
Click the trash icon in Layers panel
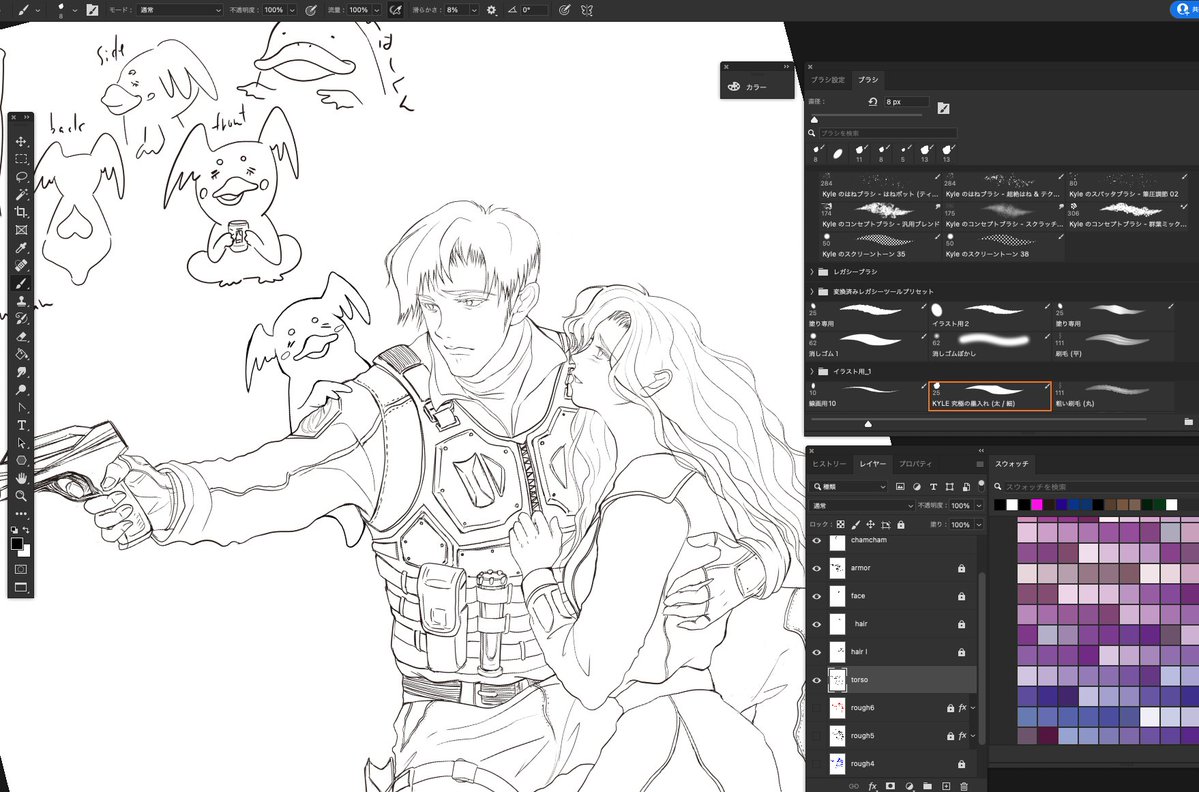click(963, 786)
